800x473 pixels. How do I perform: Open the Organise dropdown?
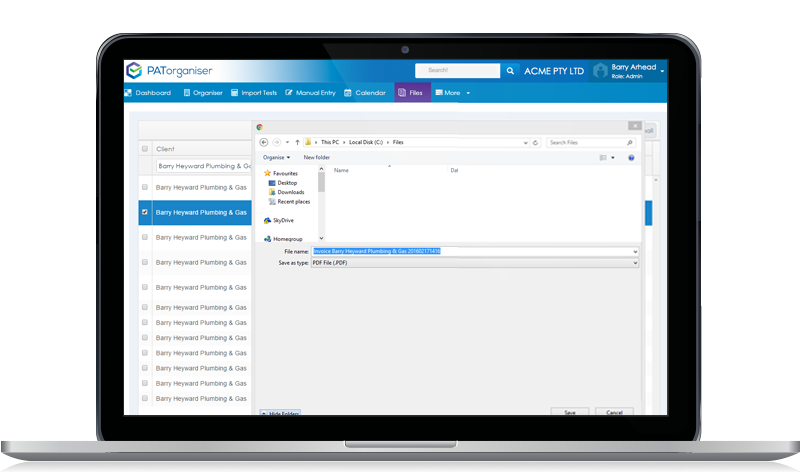[x=277, y=158]
